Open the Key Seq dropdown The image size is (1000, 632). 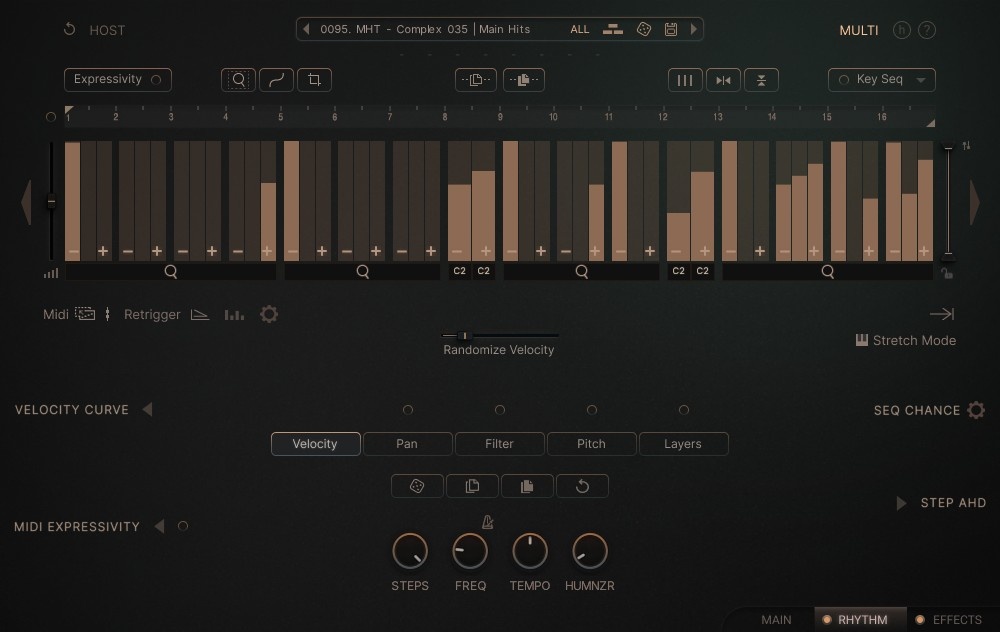[x=881, y=79]
